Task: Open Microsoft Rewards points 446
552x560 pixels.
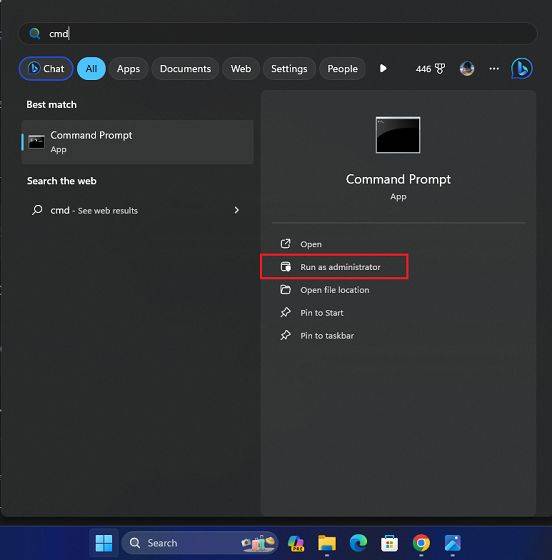Action: pyautogui.click(x=430, y=69)
